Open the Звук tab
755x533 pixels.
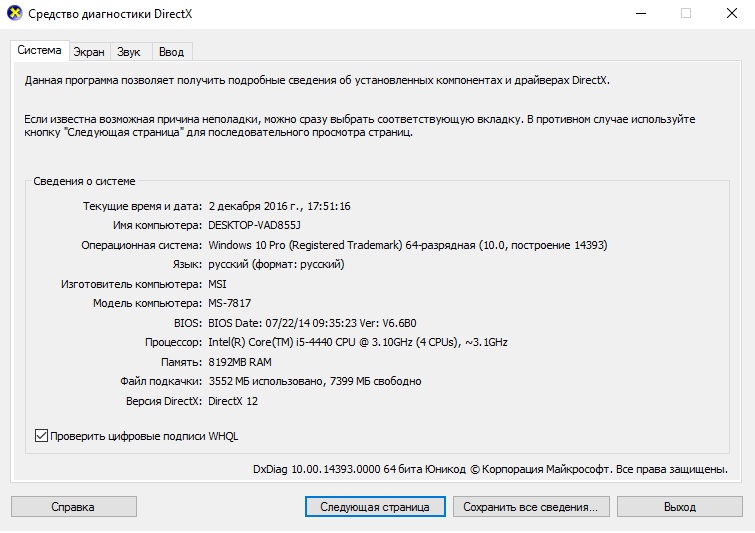tap(128, 52)
